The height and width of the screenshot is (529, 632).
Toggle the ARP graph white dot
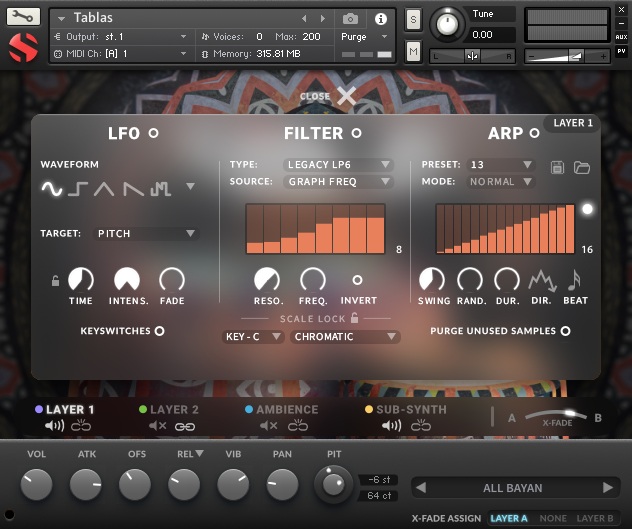click(x=587, y=209)
